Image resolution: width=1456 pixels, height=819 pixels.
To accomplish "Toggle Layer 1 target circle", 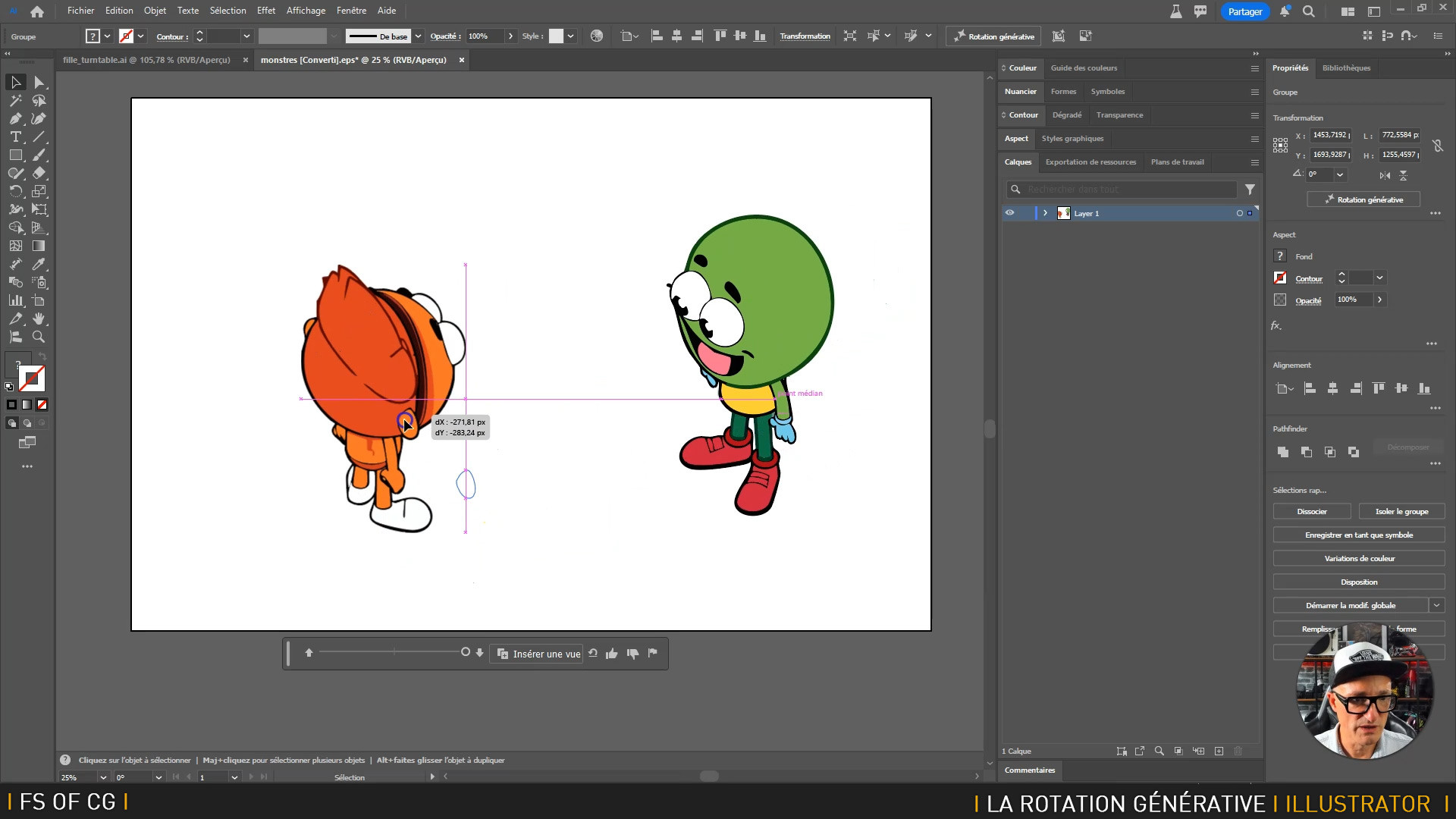I will [x=1240, y=213].
